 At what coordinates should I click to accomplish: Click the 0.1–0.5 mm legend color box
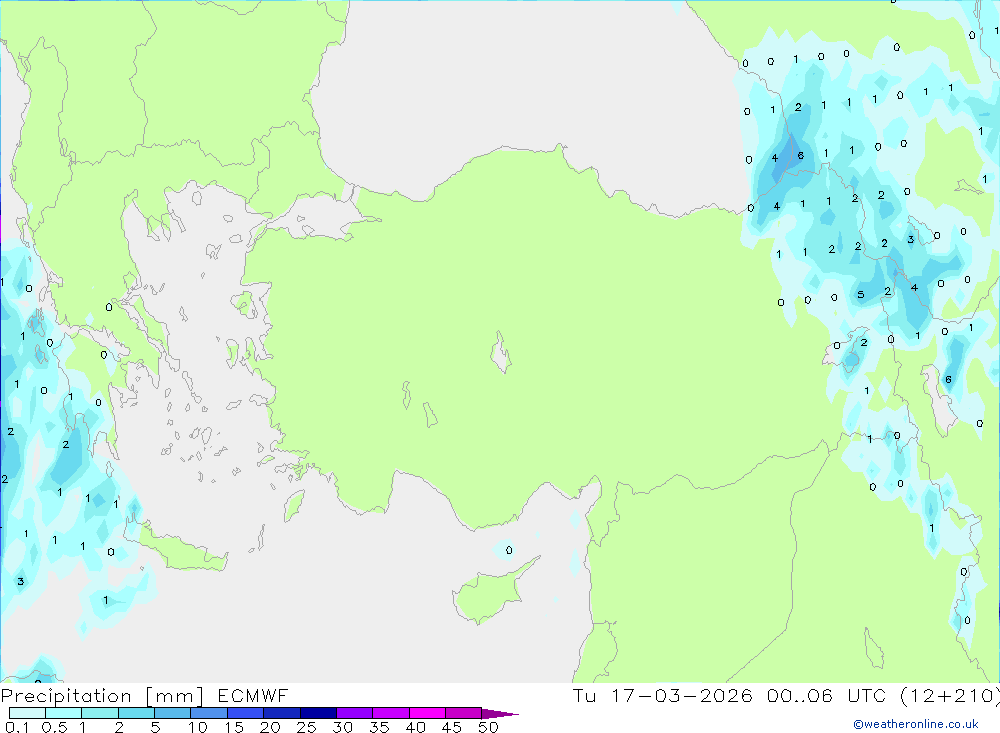[27, 713]
